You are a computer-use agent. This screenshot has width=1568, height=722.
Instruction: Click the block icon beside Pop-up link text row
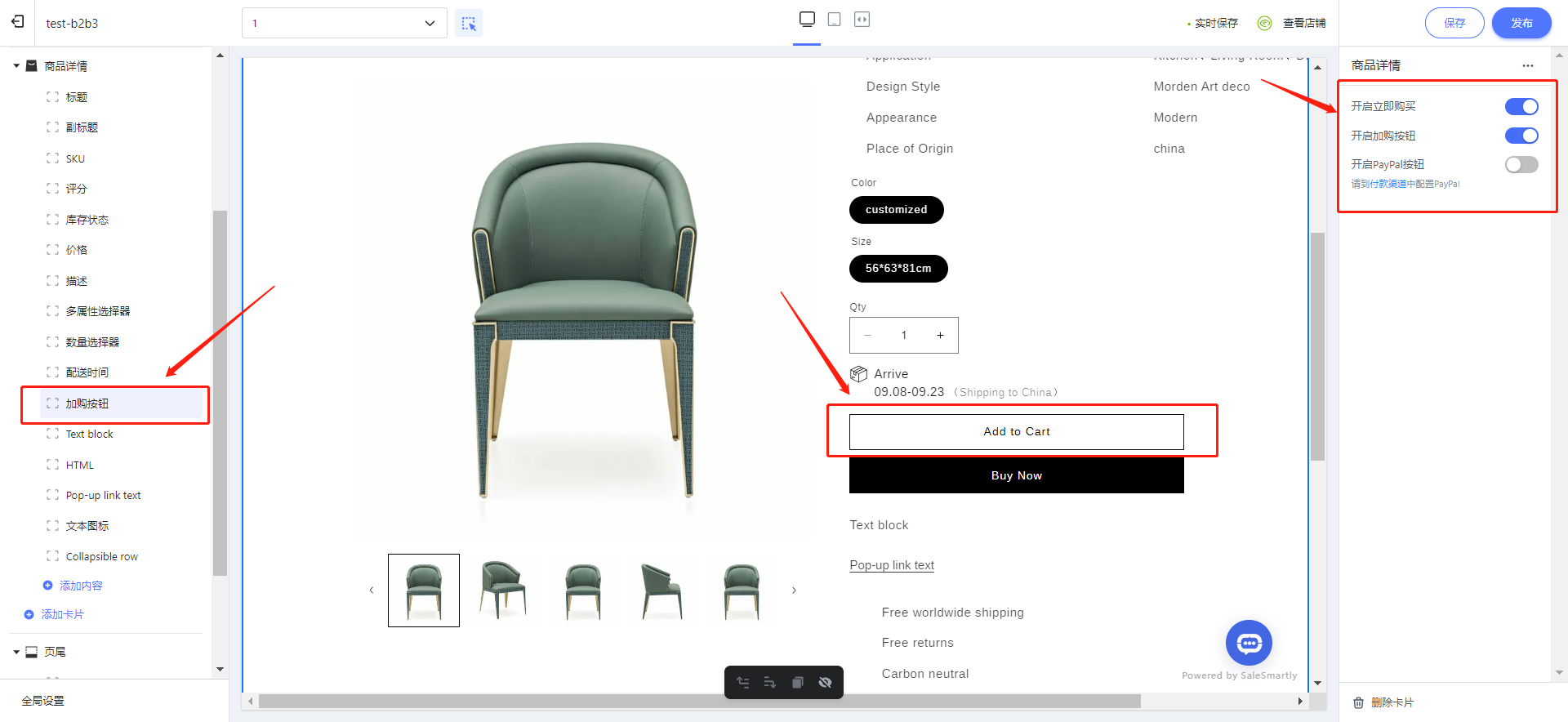(53, 495)
